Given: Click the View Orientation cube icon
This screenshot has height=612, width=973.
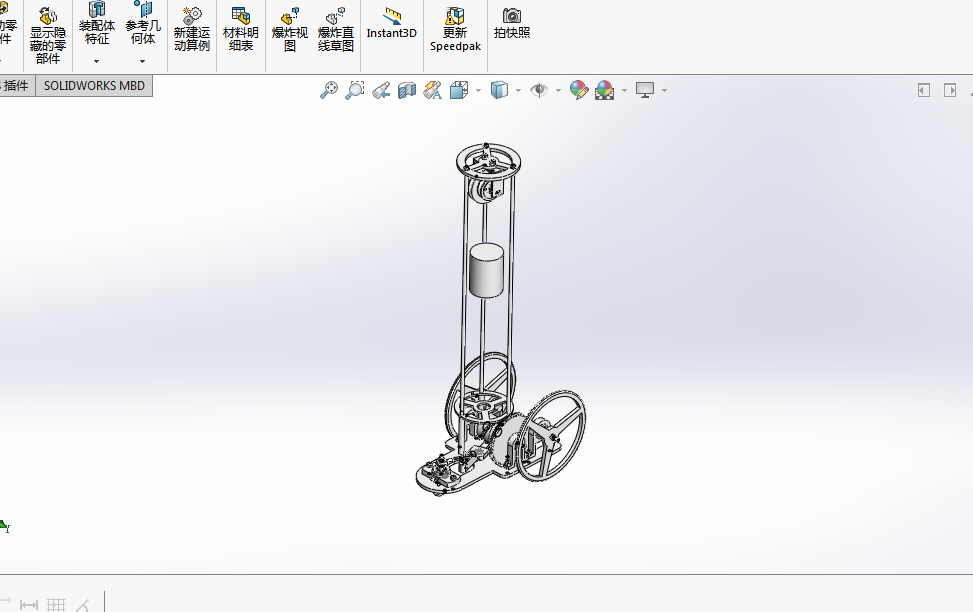Looking at the screenshot, I should coord(459,90).
